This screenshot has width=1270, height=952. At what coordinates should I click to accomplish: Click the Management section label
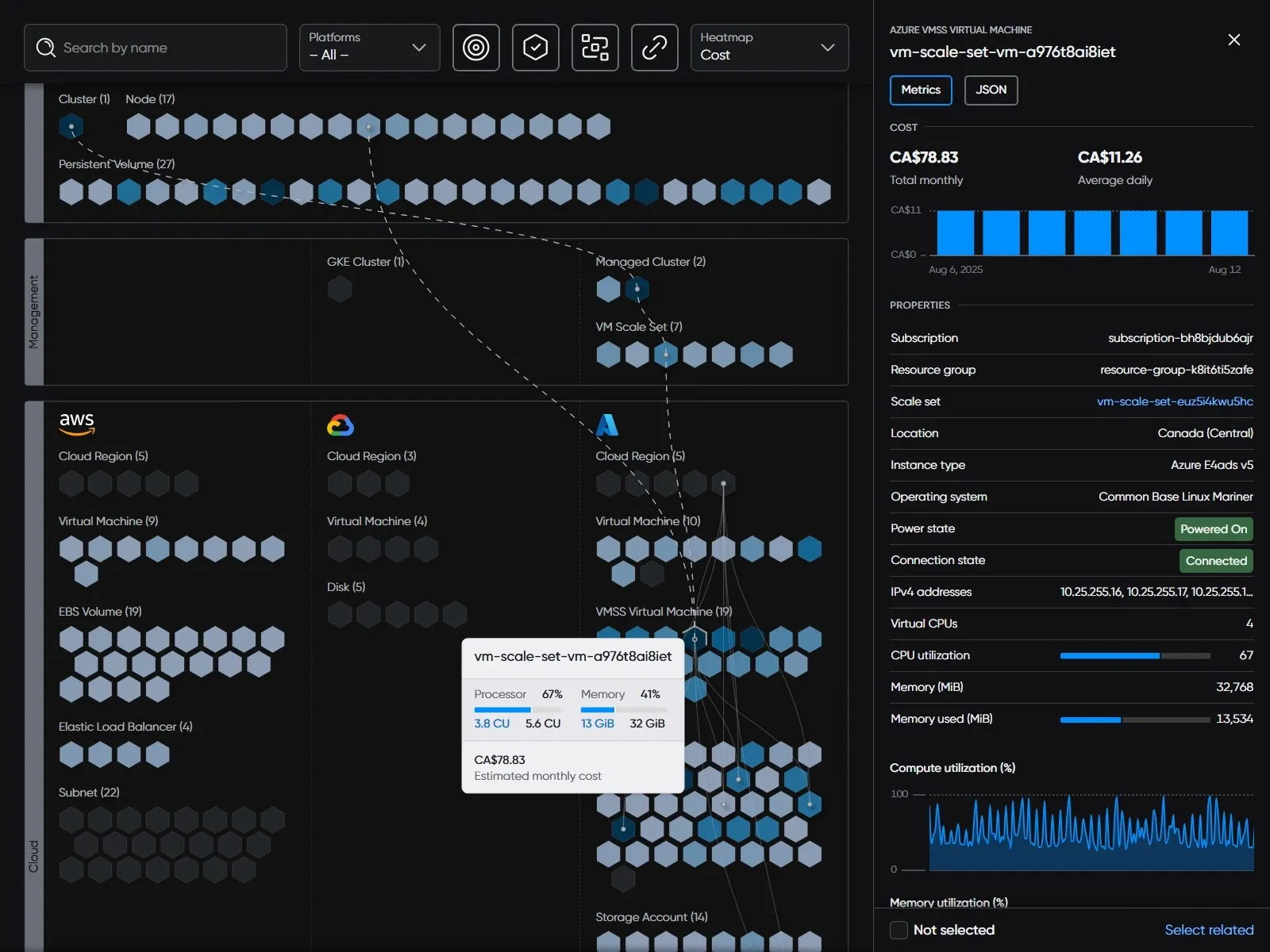[x=33, y=312]
